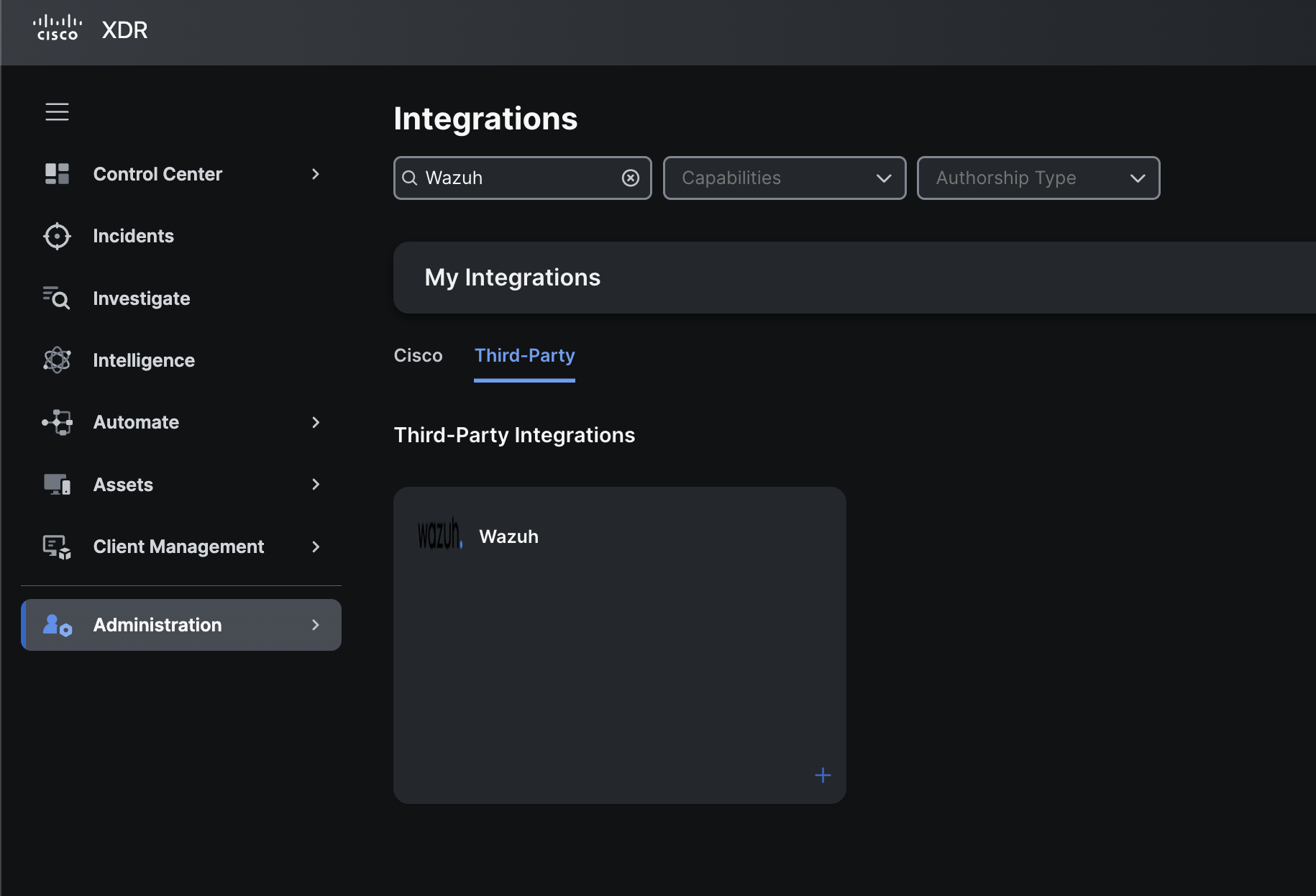Clear the Wazuh search text
Image resolution: width=1316 pixels, height=896 pixels.
631,178
